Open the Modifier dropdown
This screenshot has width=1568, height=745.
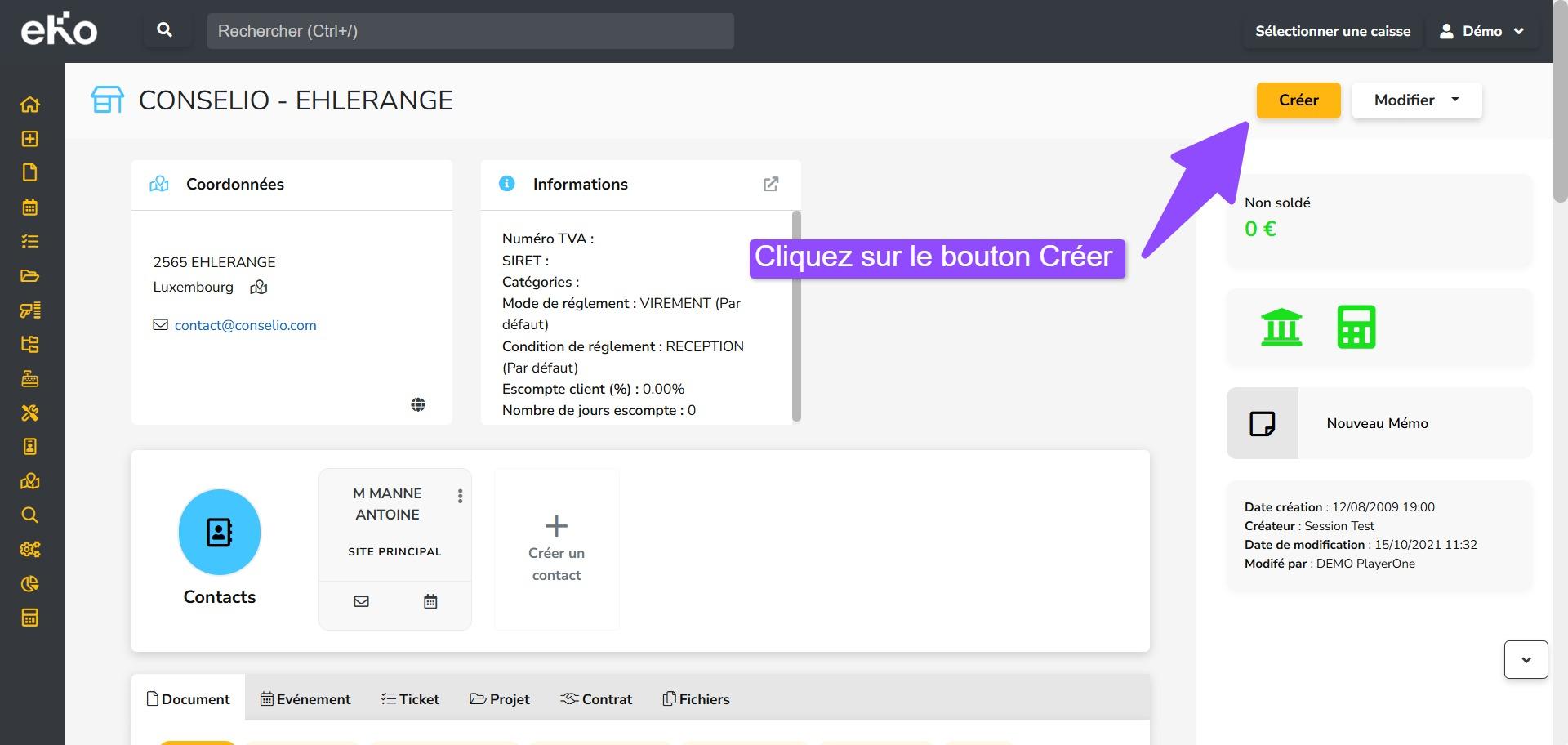(x=1416, y=100)
